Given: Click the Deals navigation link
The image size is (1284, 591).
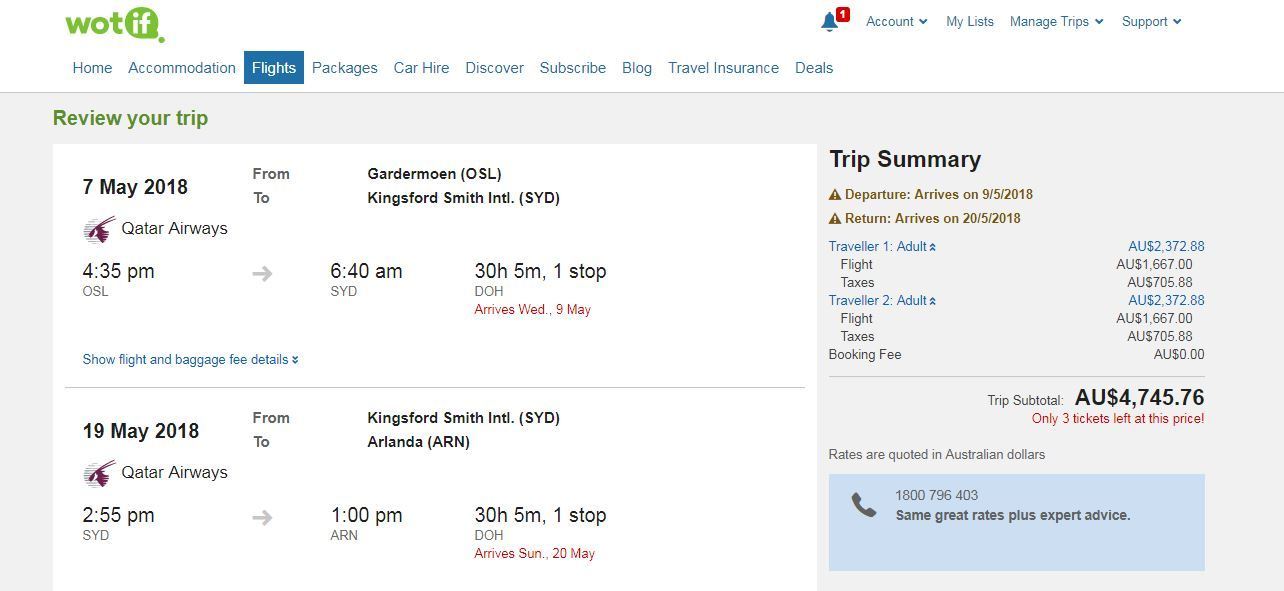Looking at the screenshot, I should (x=813, y=68).
